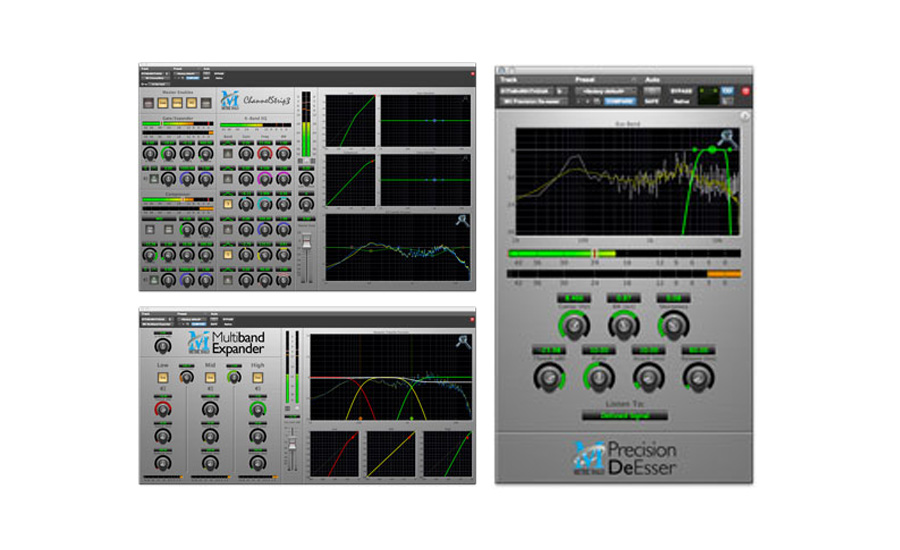Viewport: 900px width, 550px height.
Task: Click the speaker solo icon under the Low band
Action: pyautogui.click(x=163, y=389)
